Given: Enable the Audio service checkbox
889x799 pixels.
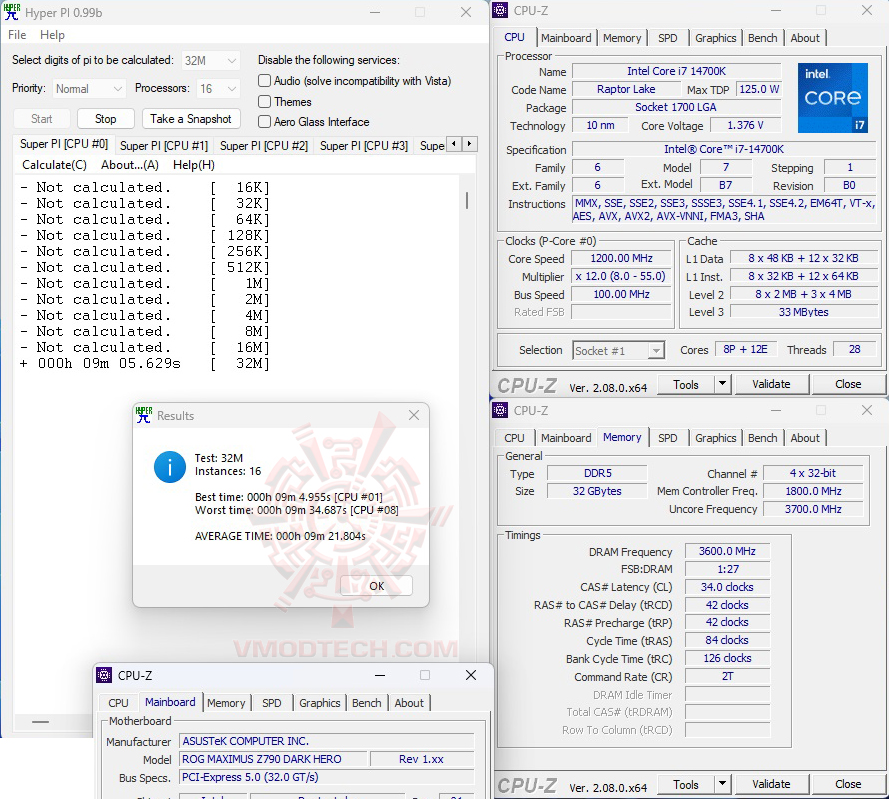Looking at the screenshot, I should pos(264,81).
